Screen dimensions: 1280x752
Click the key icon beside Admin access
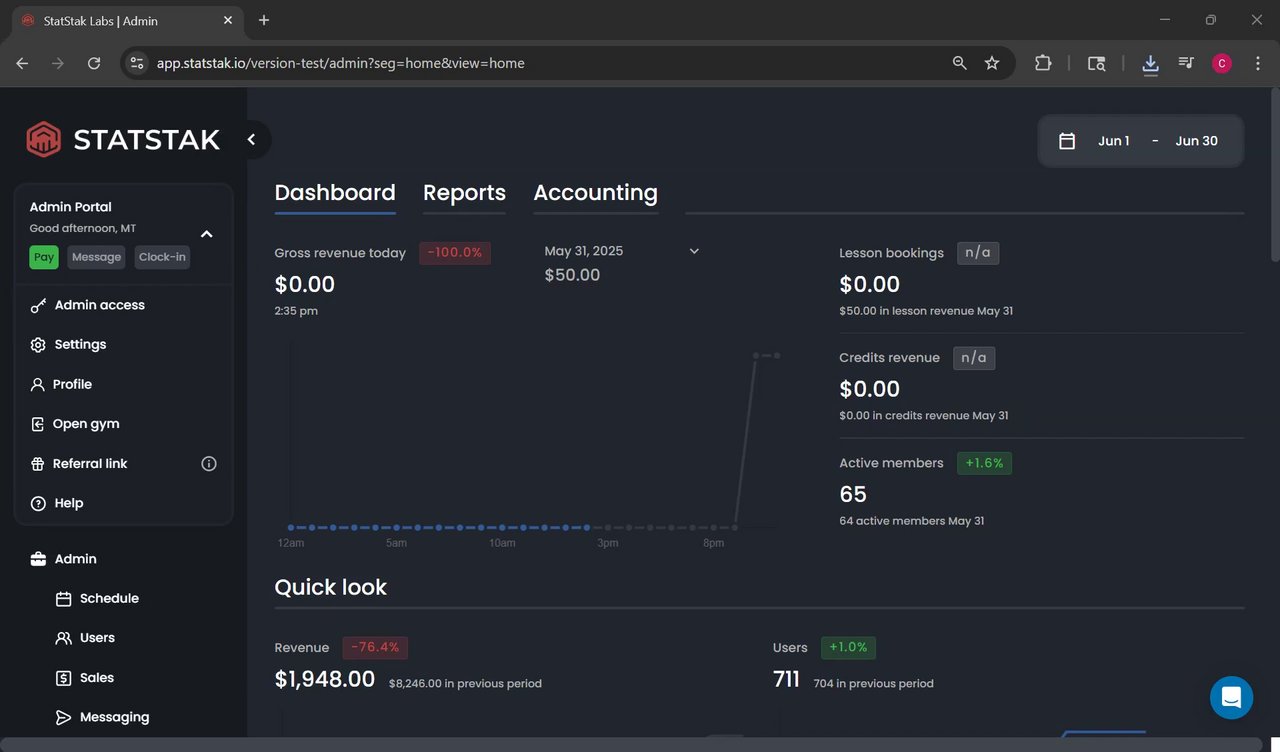(38, 305)
